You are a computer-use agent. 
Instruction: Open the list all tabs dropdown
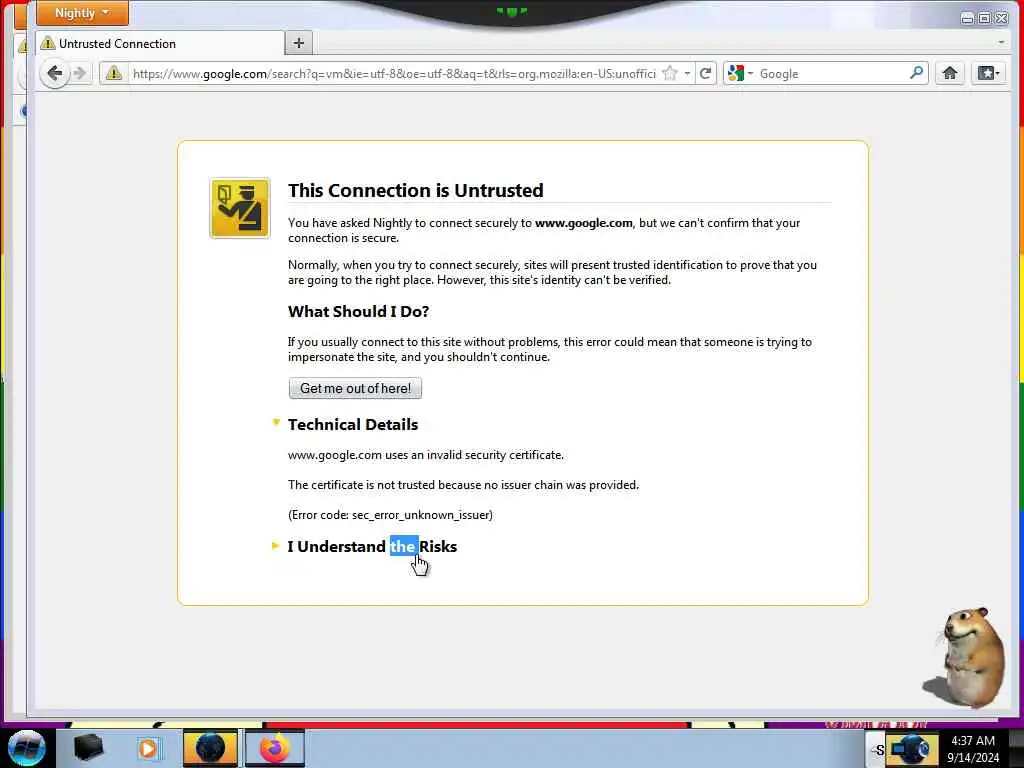1001,42
